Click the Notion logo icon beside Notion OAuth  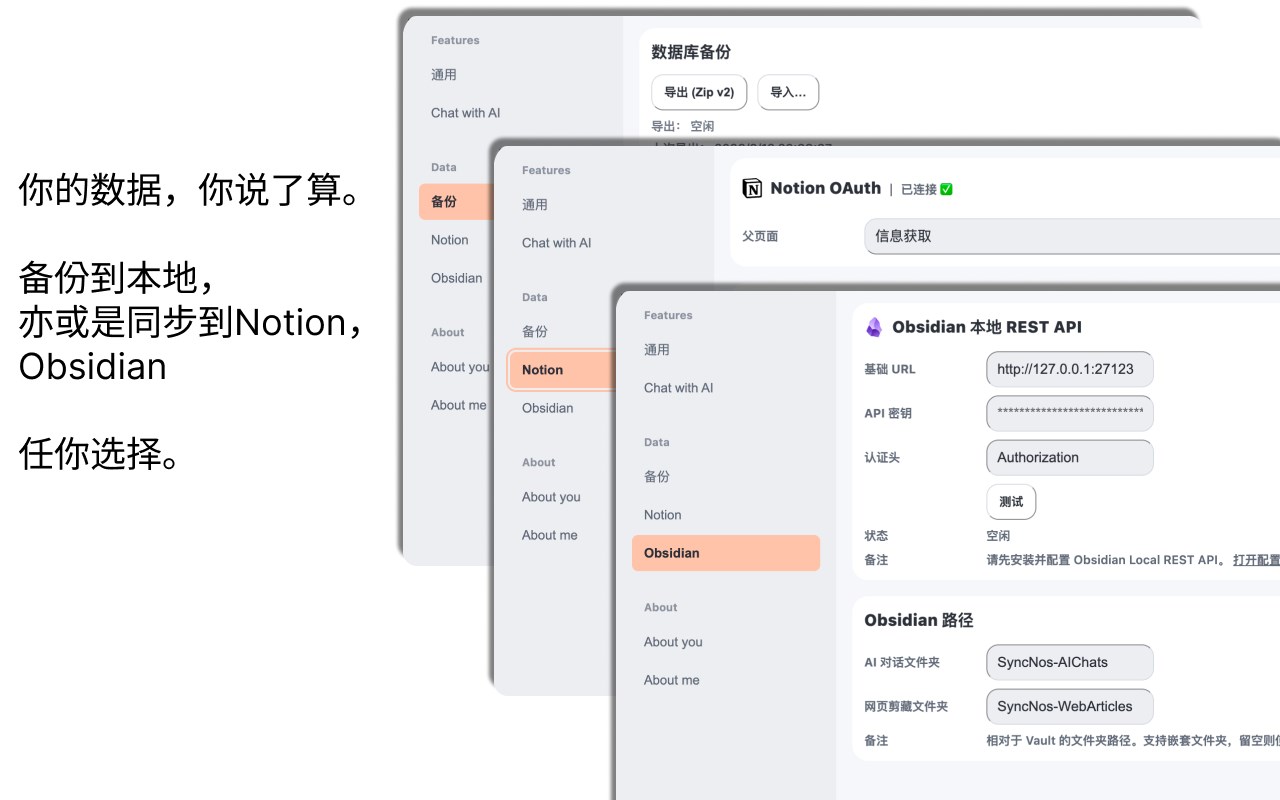pyautogui.click(x=752, y=188)
